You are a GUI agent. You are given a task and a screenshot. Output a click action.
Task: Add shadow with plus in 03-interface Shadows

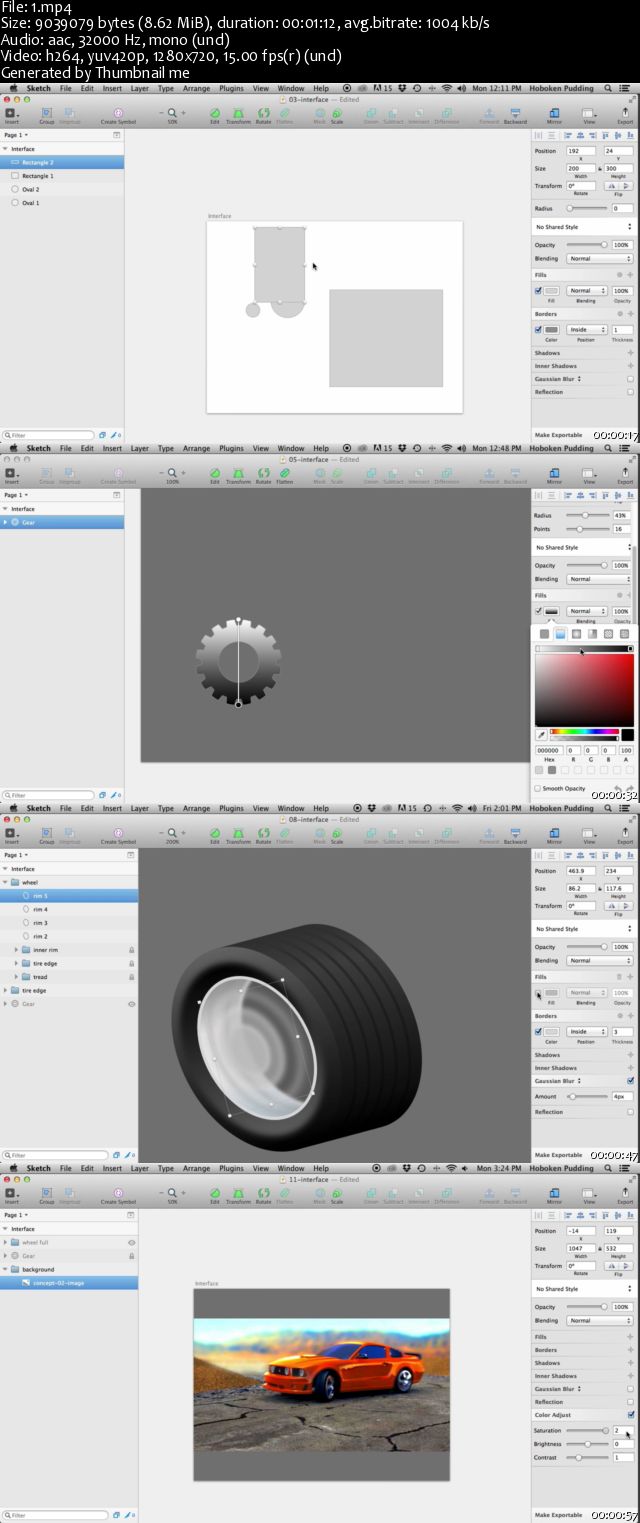630,353
